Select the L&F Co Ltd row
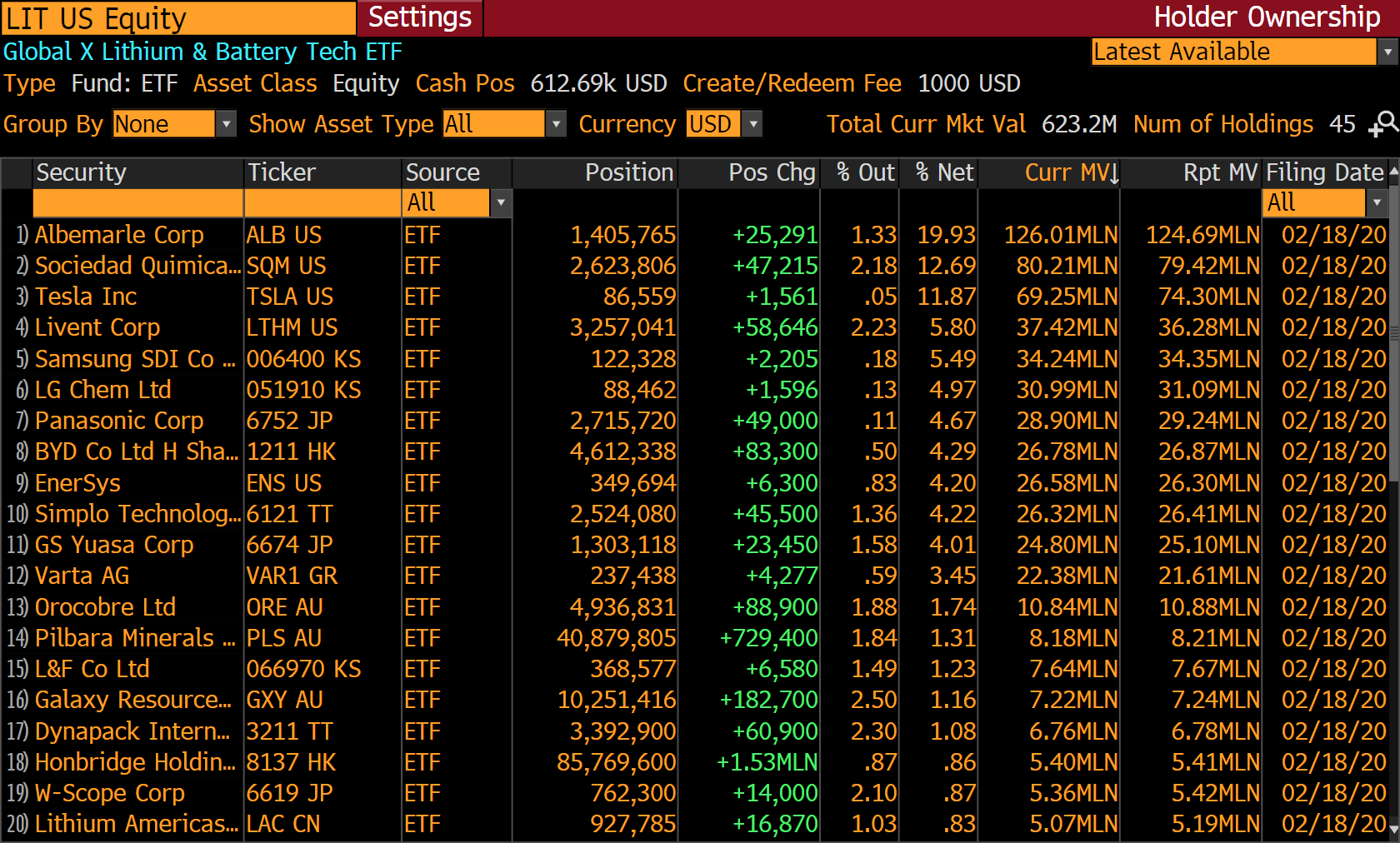Image resolution: width=1400 pixels, height=843 pixels. click(694, 669)
